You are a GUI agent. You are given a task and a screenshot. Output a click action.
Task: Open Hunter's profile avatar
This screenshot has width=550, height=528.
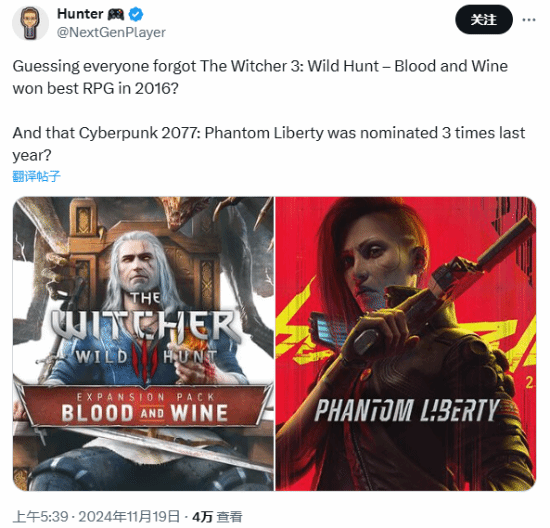(30, 23)
